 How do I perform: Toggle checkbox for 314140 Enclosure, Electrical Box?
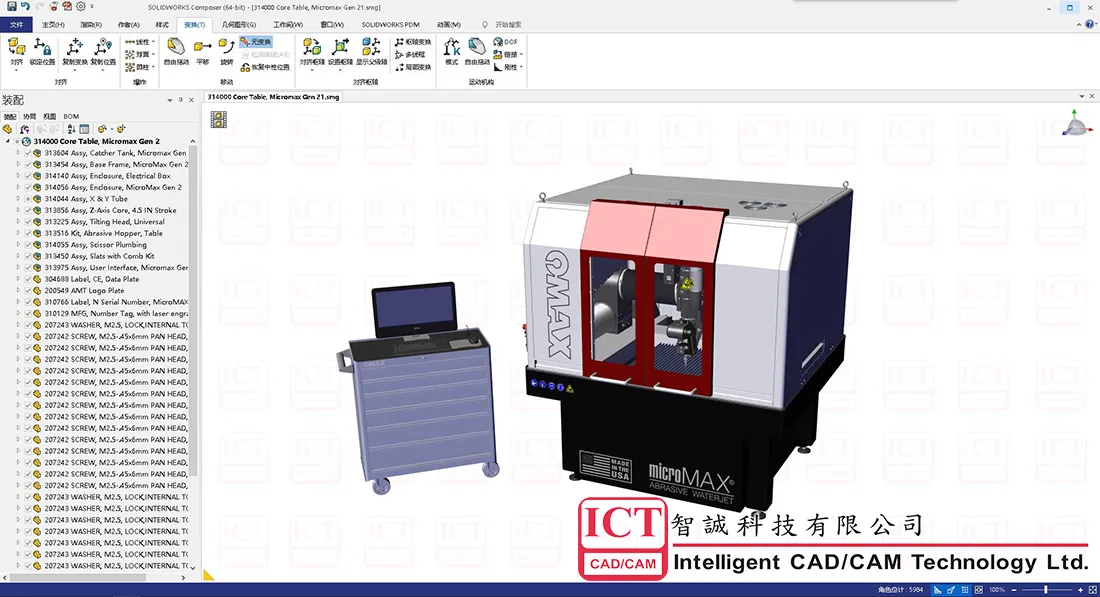coord(28,176)
